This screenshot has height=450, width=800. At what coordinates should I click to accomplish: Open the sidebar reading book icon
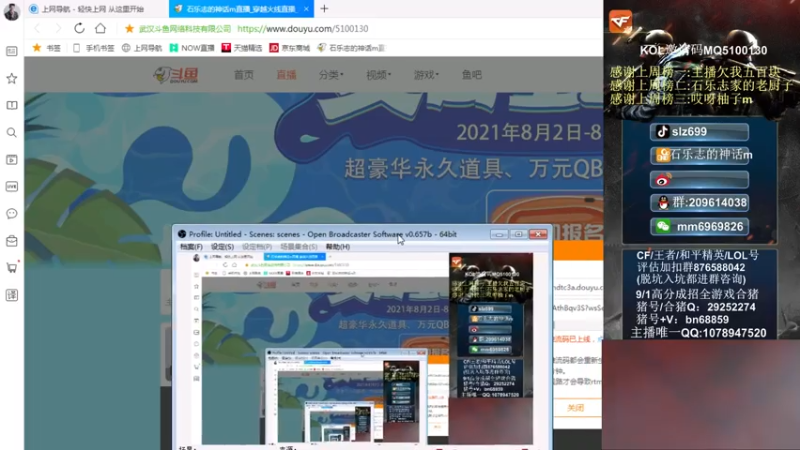(x=11, y=105)
